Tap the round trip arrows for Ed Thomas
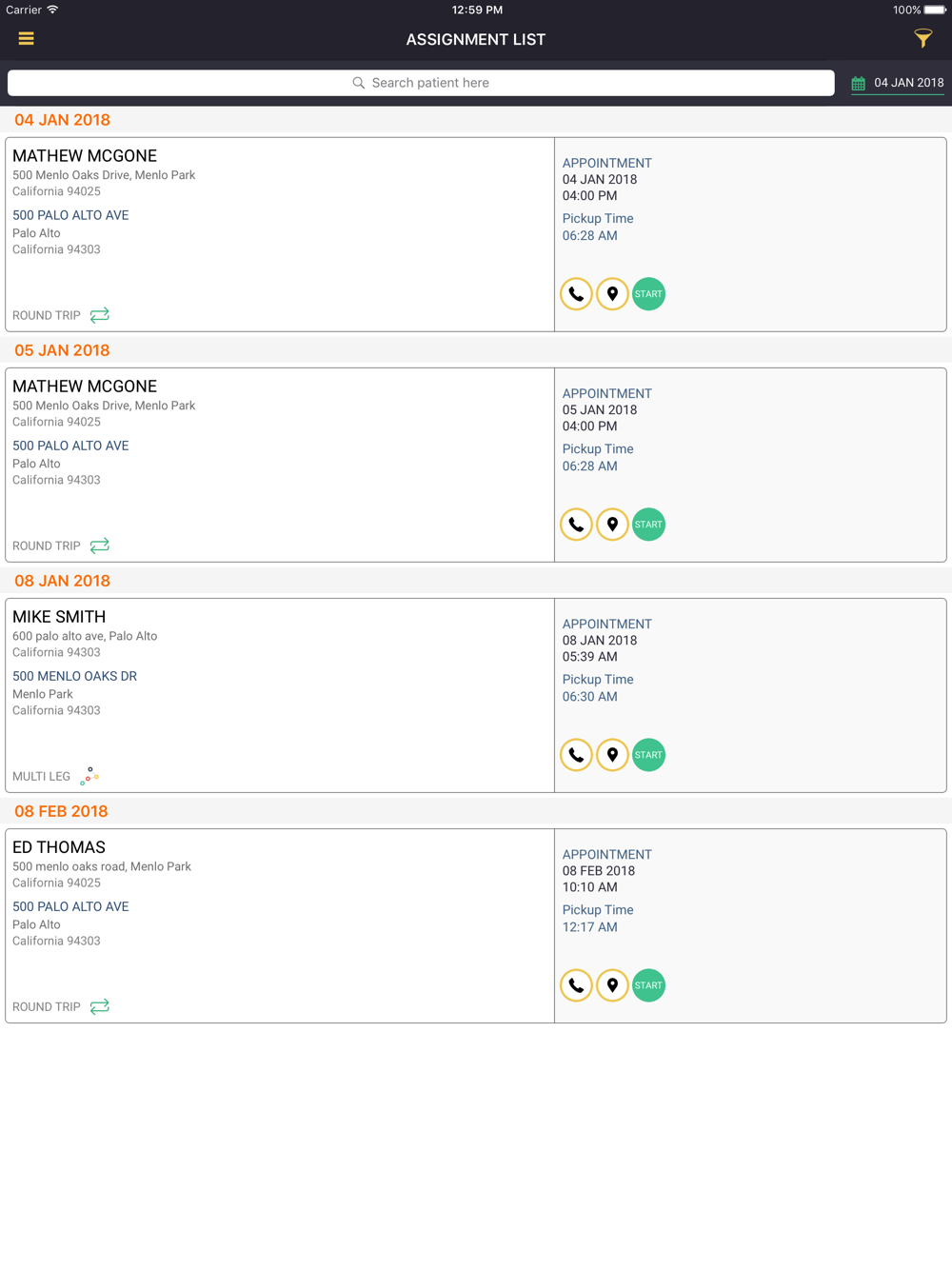Viewport: 952px width, 1270px height. (99, 1006)
